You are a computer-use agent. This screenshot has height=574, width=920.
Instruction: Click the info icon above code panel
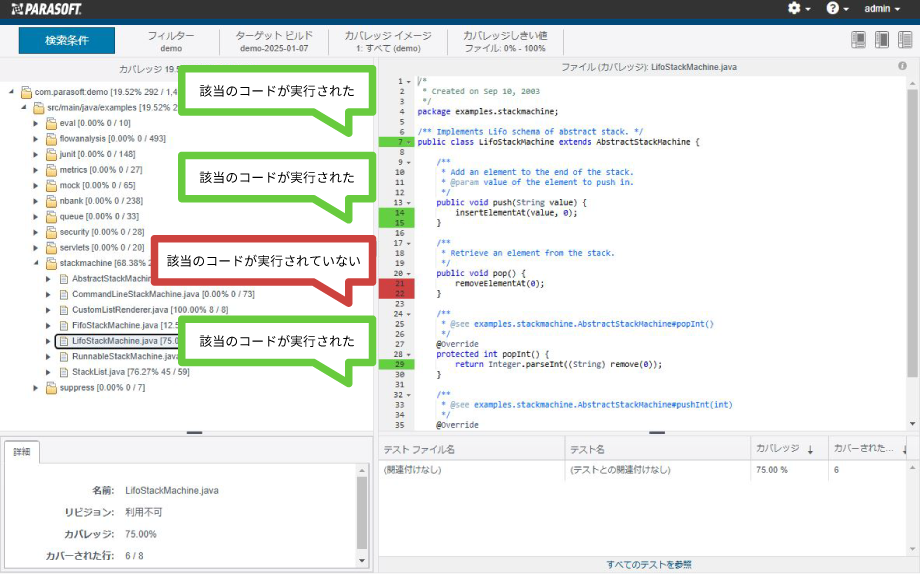tap(902, 66)
